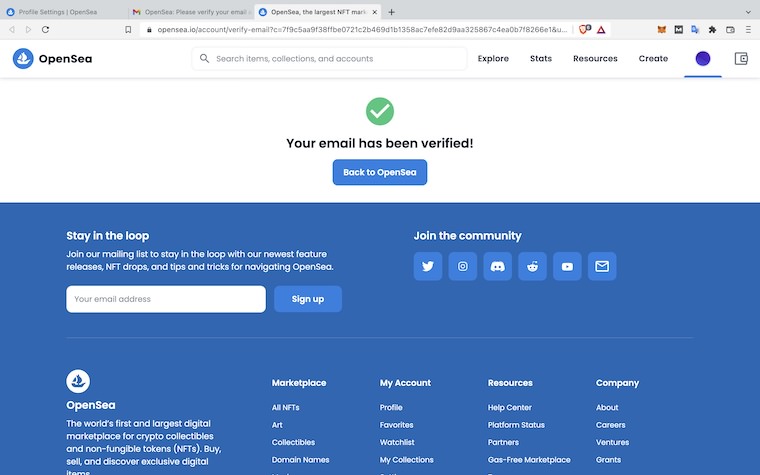
Task: Click the mail newsletter icon
Action: pyautogui.click(x=602, y=266)
